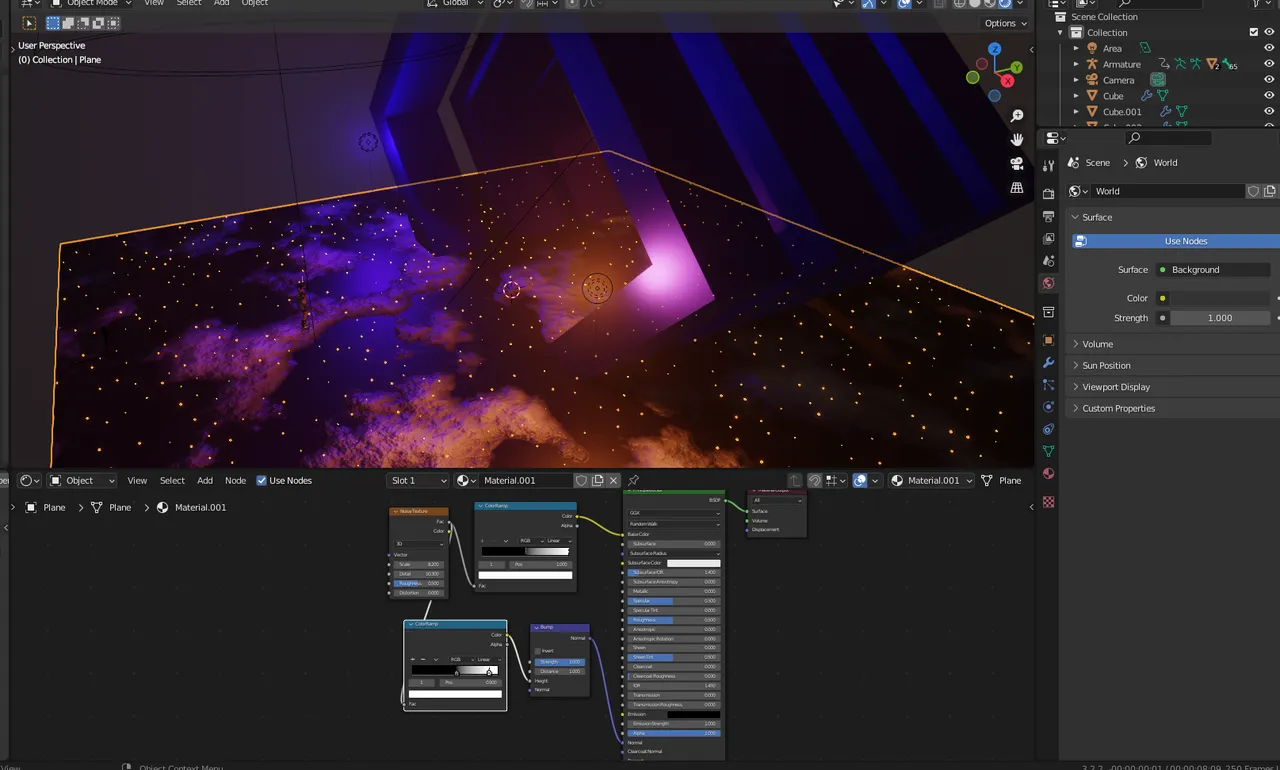Screen dimensions: 1280x770
Task: Toggle Collection exclude checkbox in outliner
Action: point(1254,32)
